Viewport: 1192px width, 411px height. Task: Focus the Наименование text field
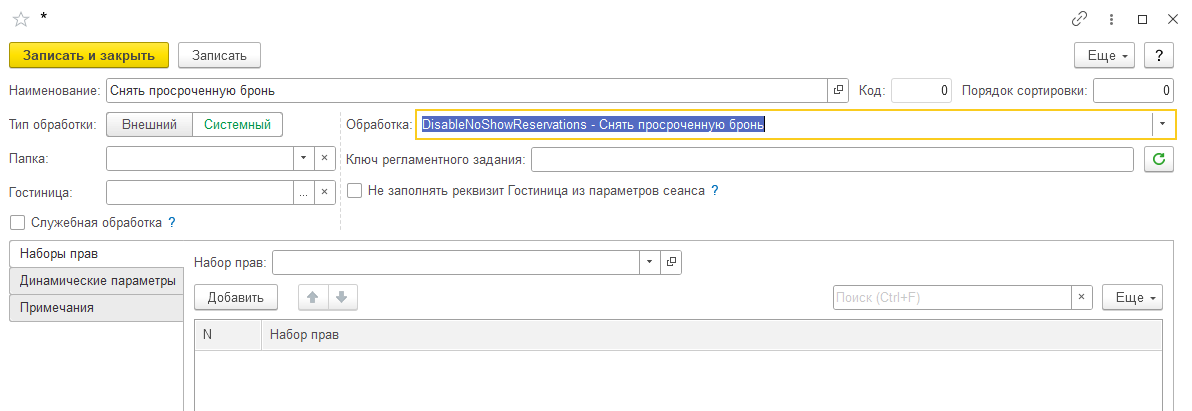pos(467,90)
